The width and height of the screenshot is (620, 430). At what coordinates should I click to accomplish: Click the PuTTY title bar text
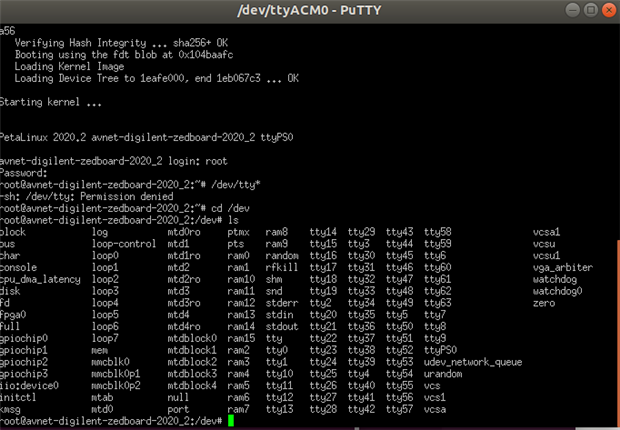coord(309,10)
